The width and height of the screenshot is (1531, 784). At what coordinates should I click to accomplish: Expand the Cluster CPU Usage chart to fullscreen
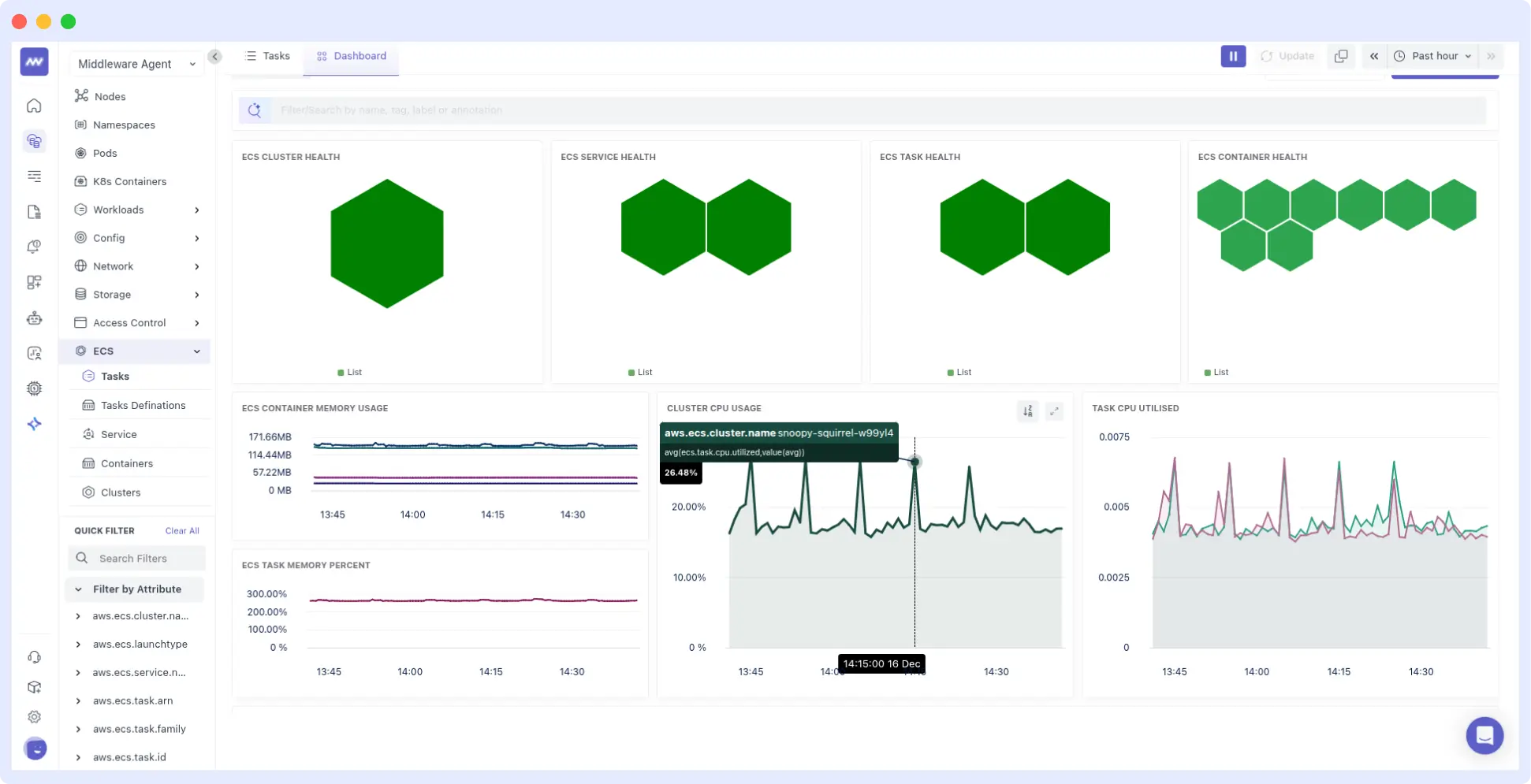1054,411
